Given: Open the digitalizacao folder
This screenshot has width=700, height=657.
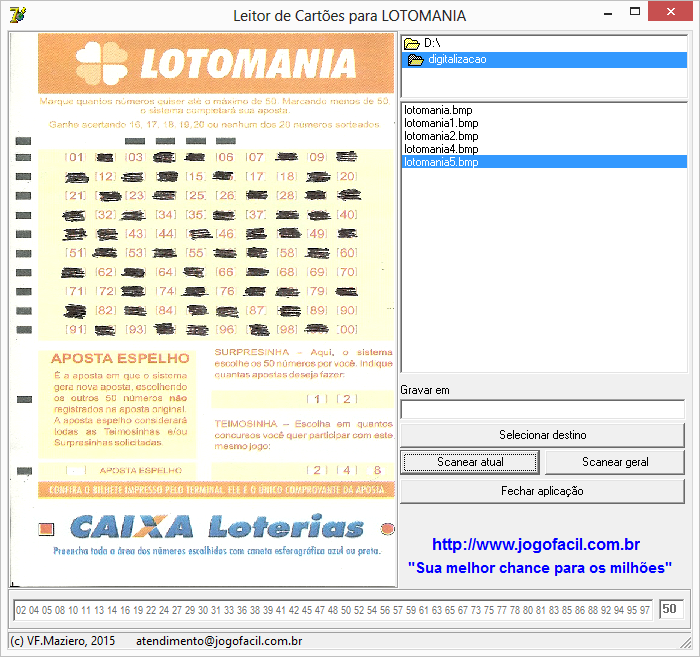Looking at the screenshot, I should [456, 60].
